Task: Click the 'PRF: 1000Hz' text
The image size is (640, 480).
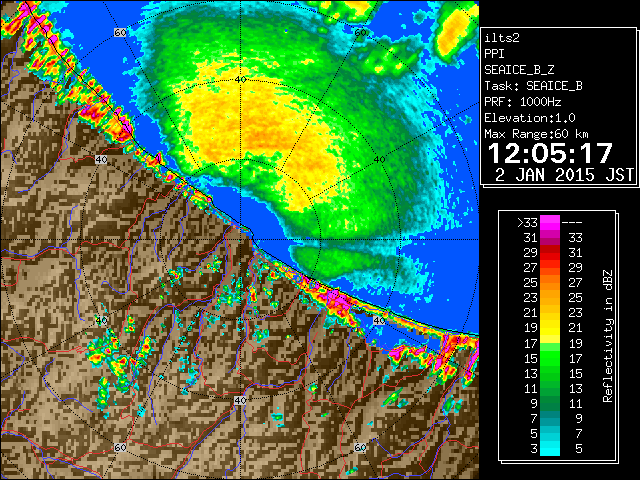Action: tap(523, 102)
